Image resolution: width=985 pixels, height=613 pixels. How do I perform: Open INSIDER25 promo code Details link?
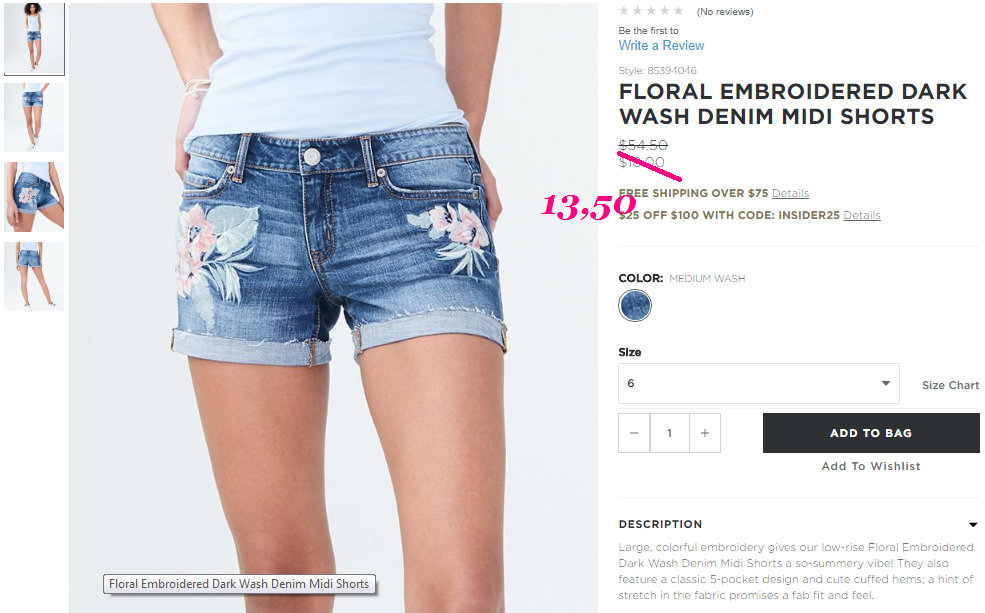pos(862,215)
